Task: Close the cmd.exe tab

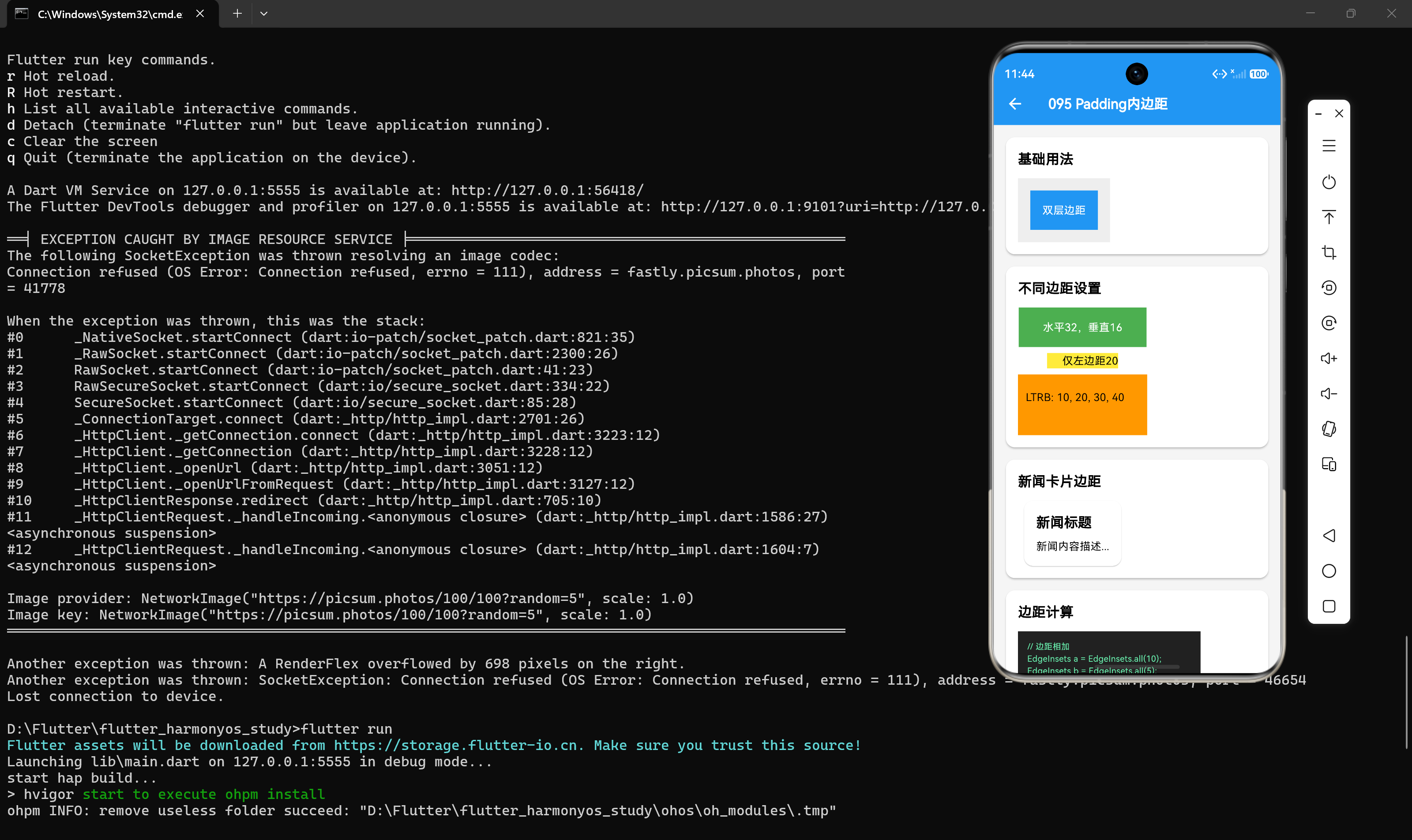Action: pos(200,14)
